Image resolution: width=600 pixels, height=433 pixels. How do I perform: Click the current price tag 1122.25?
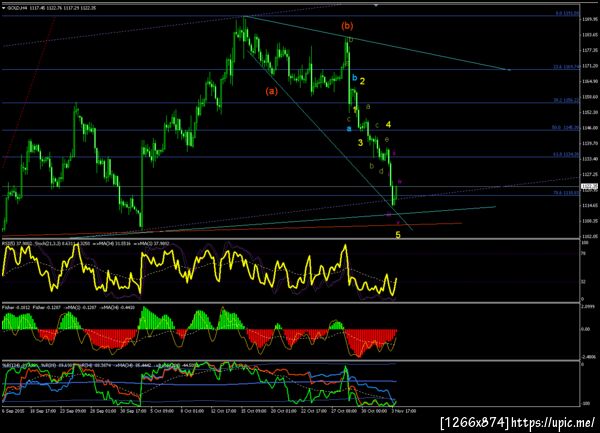coord(589,186)
